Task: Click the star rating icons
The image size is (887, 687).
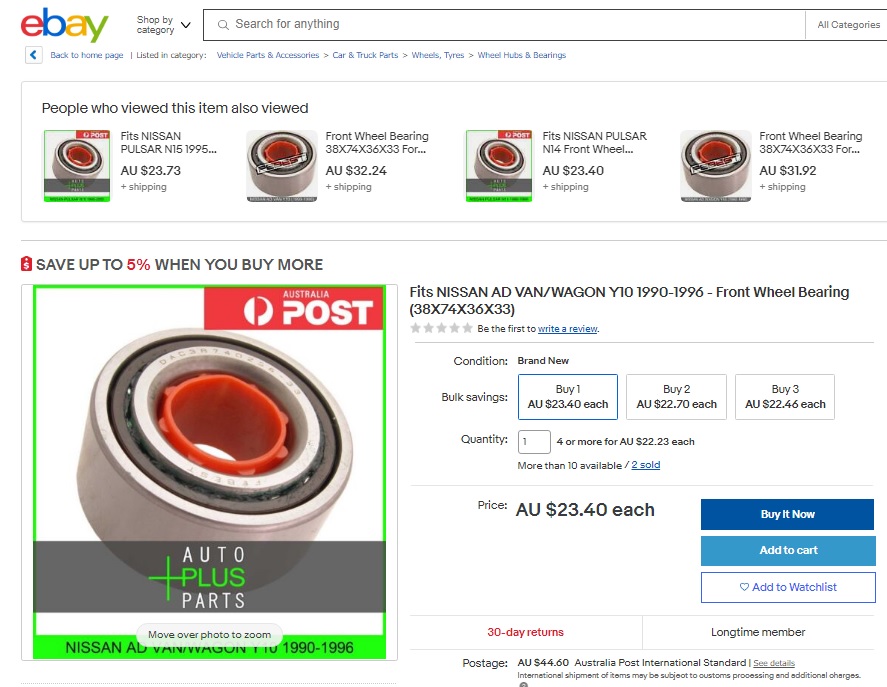Action: point(441,328)
